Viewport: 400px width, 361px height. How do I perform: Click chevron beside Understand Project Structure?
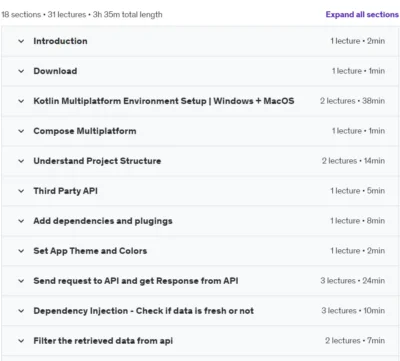pyautogui.click(x=21, y=161)
